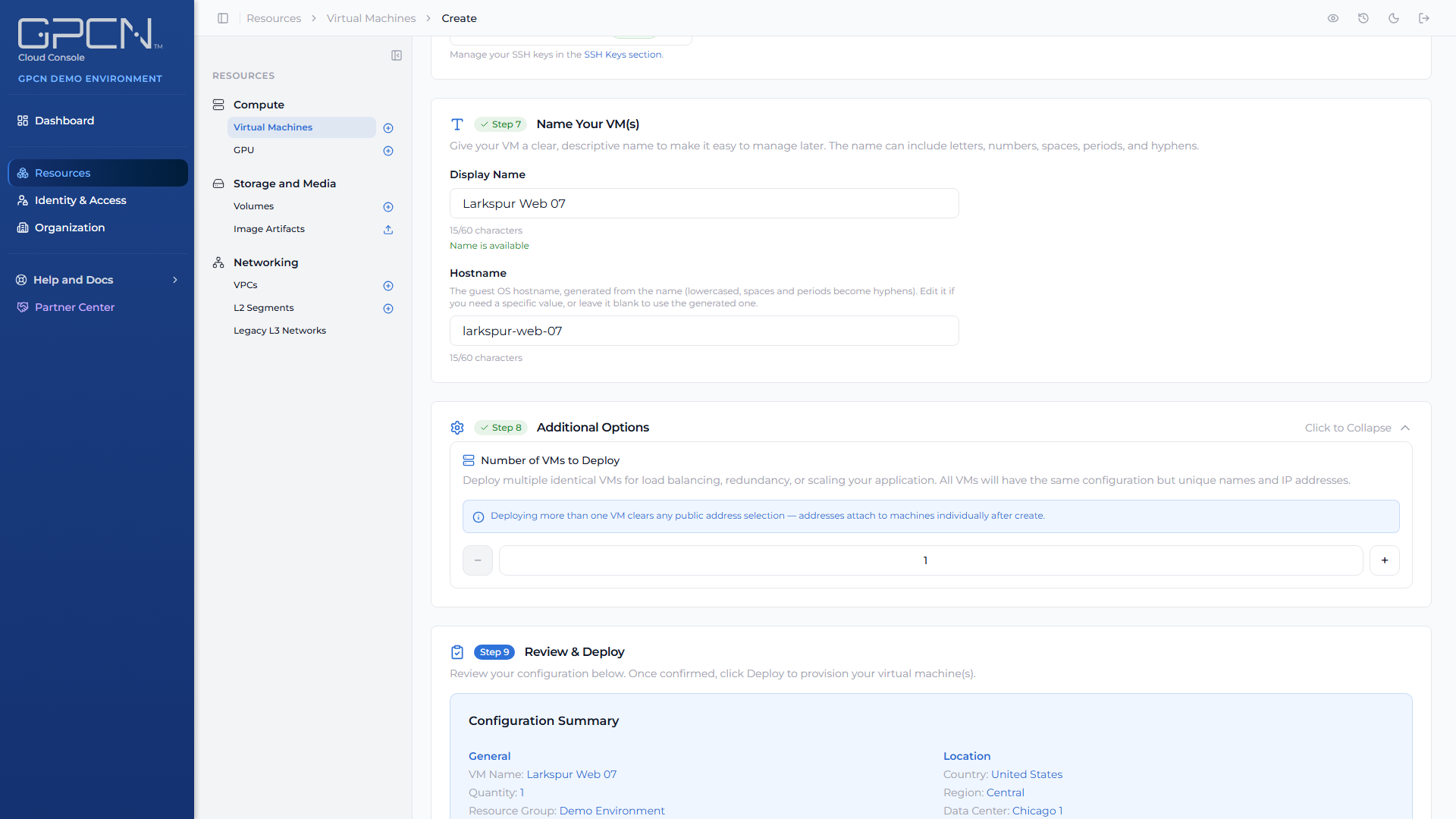The width and height of the screenshot is (1456, 819).
Task: Click the Name Your VM text icon
Action: click(457, 124)
